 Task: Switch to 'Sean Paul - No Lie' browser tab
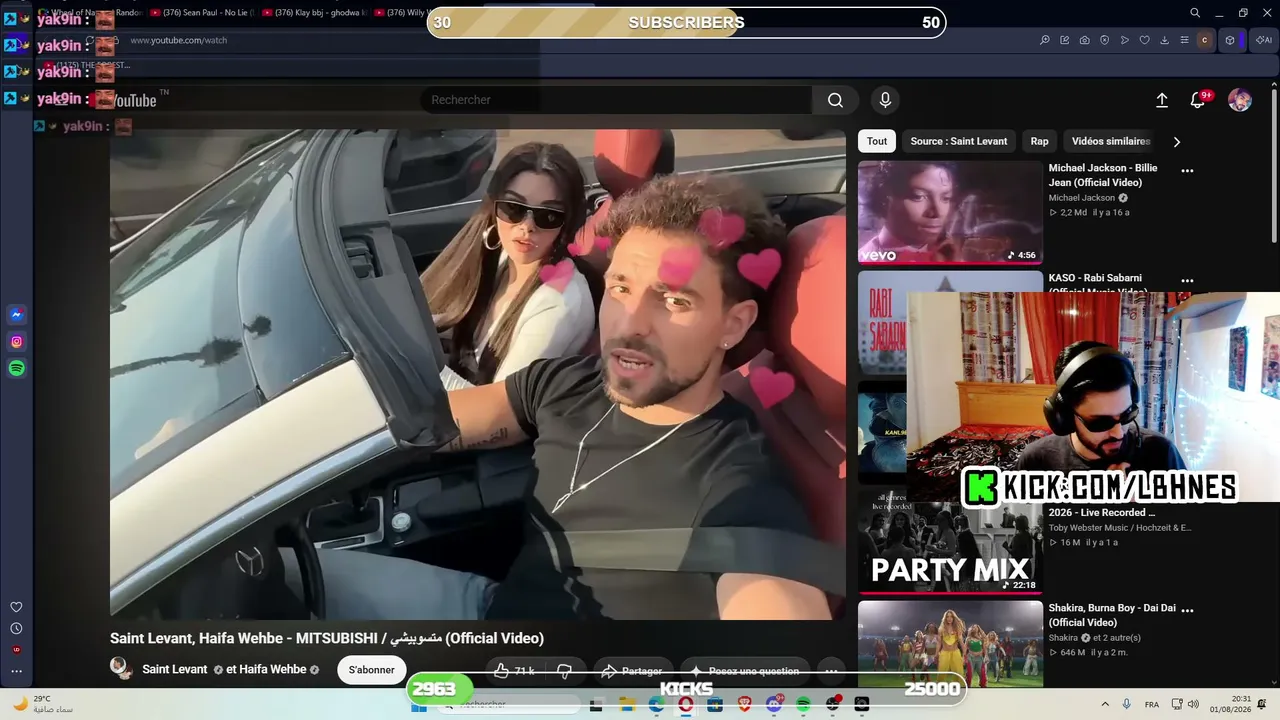[x=203, y=13]
